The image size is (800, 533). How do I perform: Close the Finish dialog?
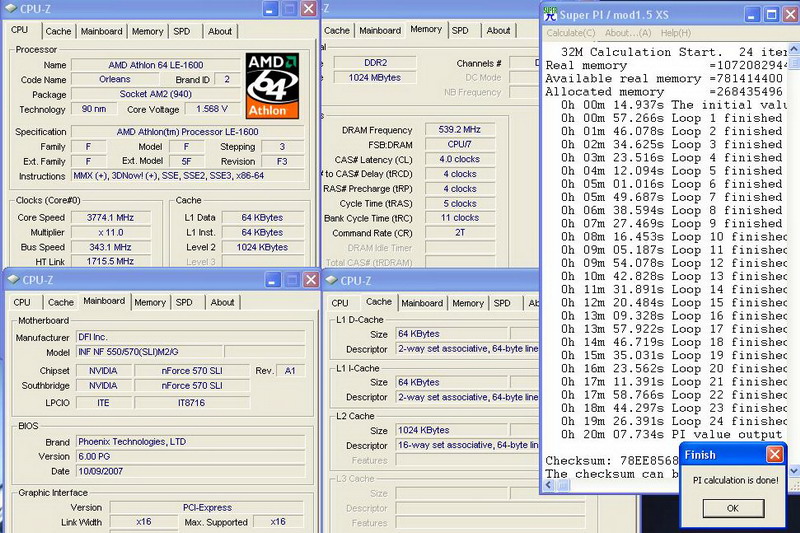774,454
